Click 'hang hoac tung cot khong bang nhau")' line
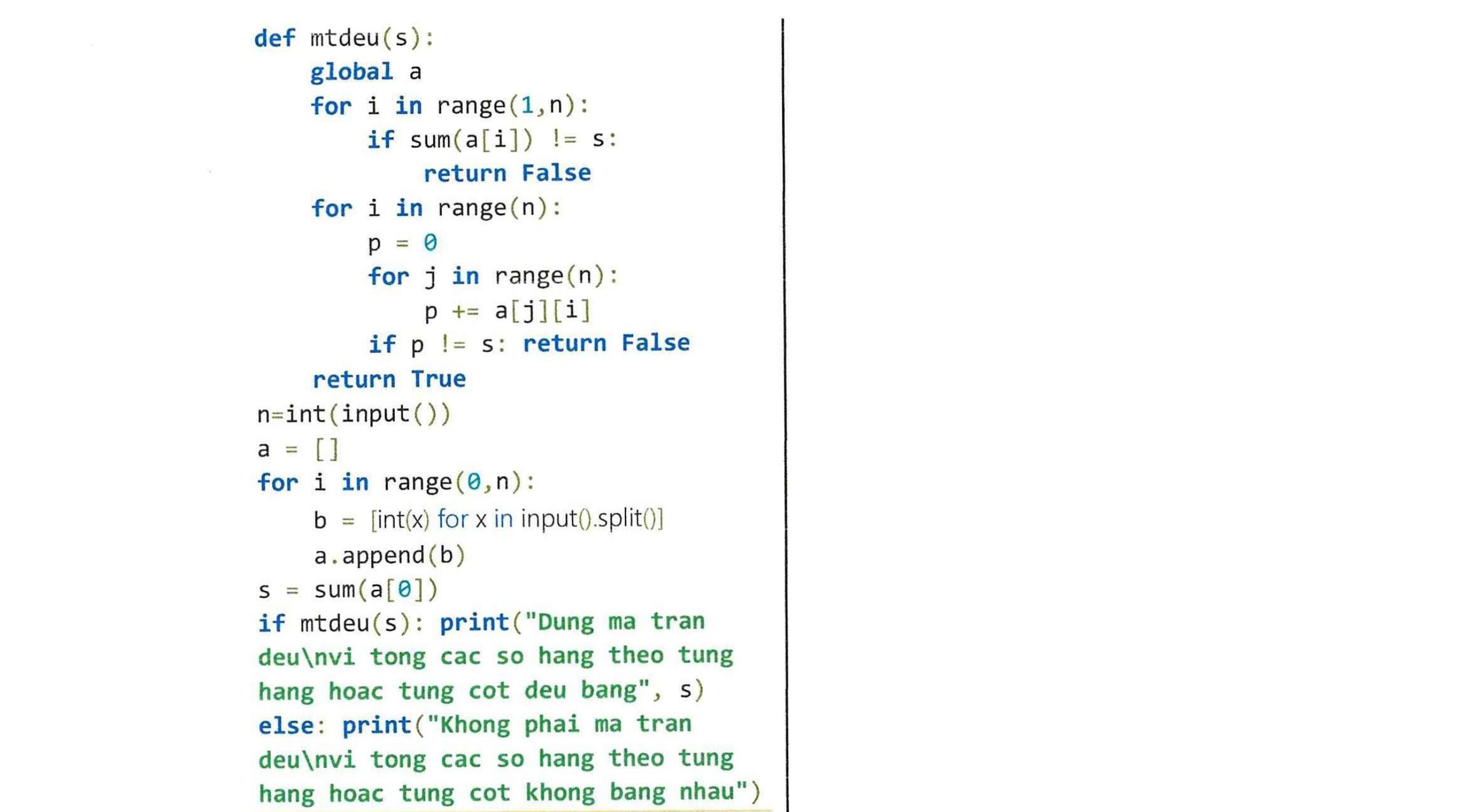 click(x=509, y=793)
